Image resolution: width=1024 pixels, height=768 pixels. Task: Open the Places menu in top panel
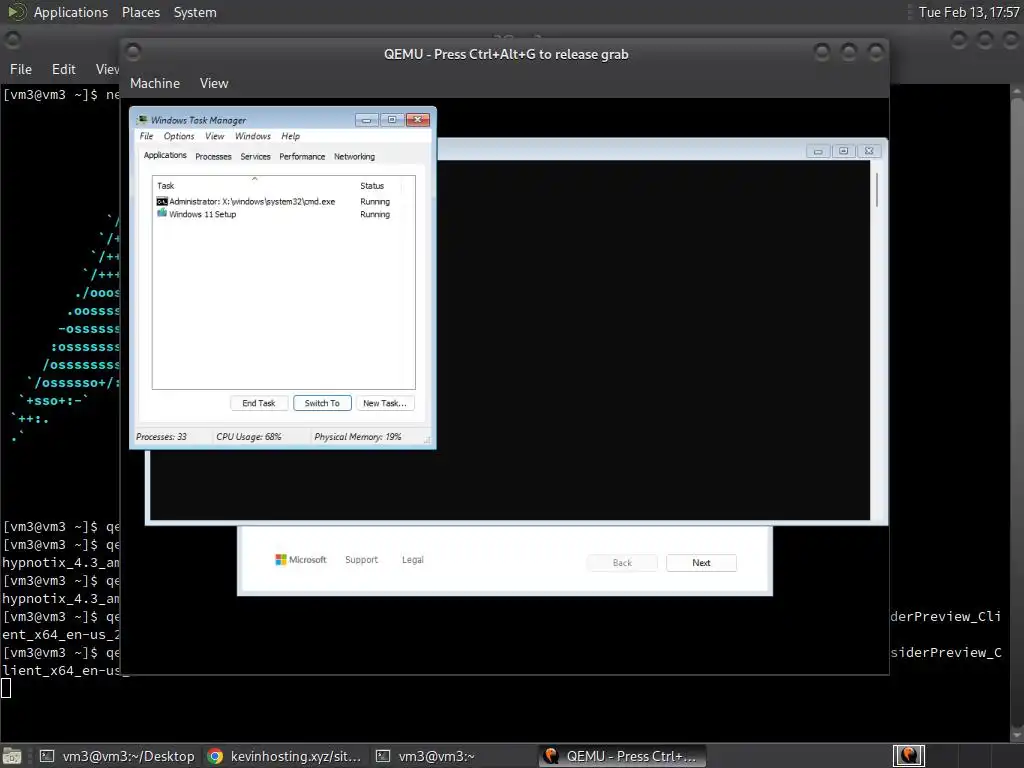click(140, 12)
